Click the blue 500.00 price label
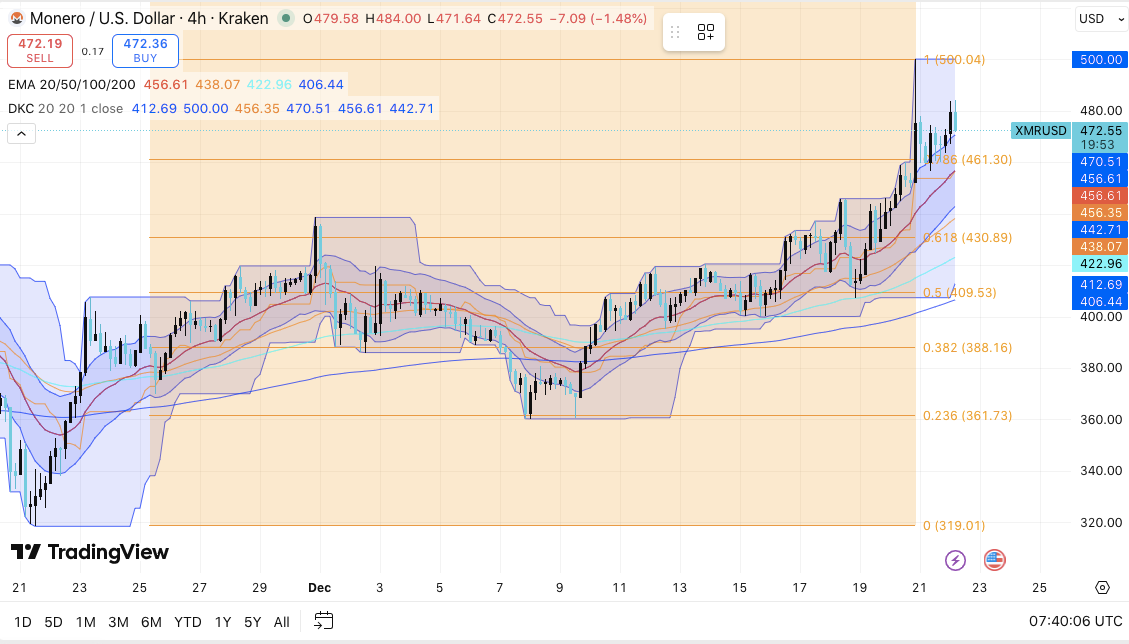Screen dimensions: 1129x644 1100,60
